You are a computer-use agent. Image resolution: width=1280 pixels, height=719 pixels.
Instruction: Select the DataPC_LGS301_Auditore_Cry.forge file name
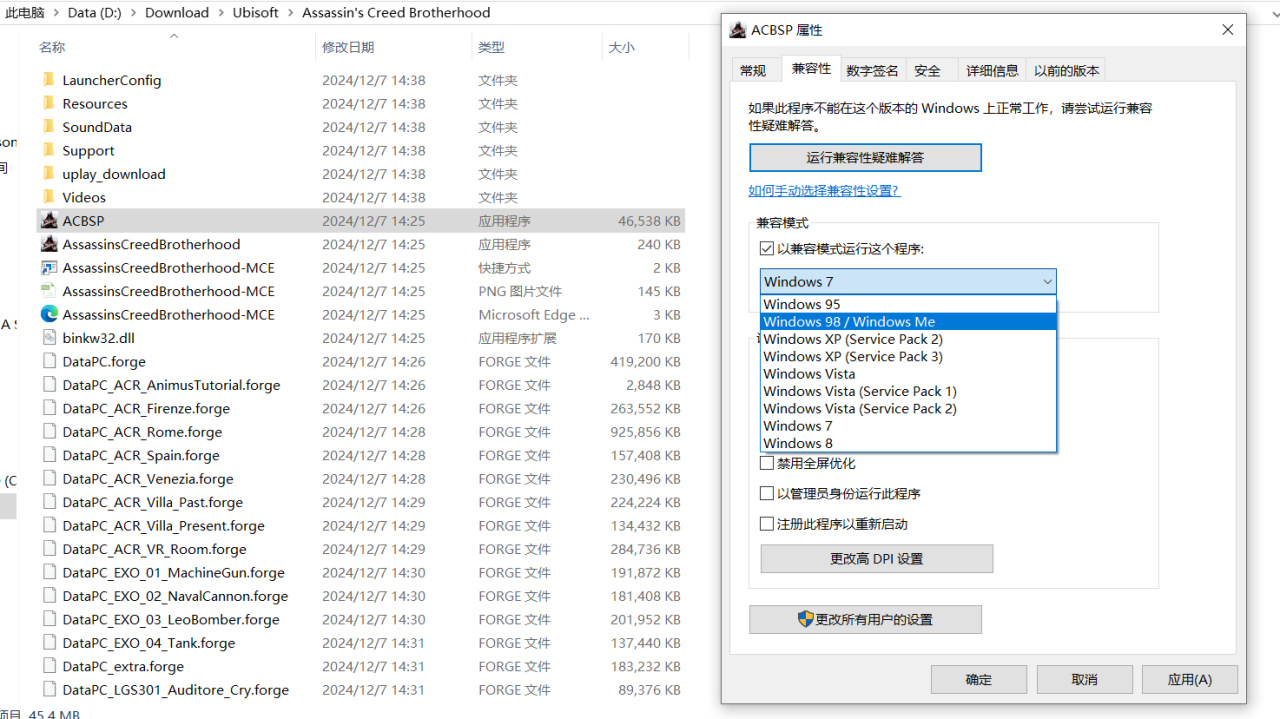pos(175,690)
